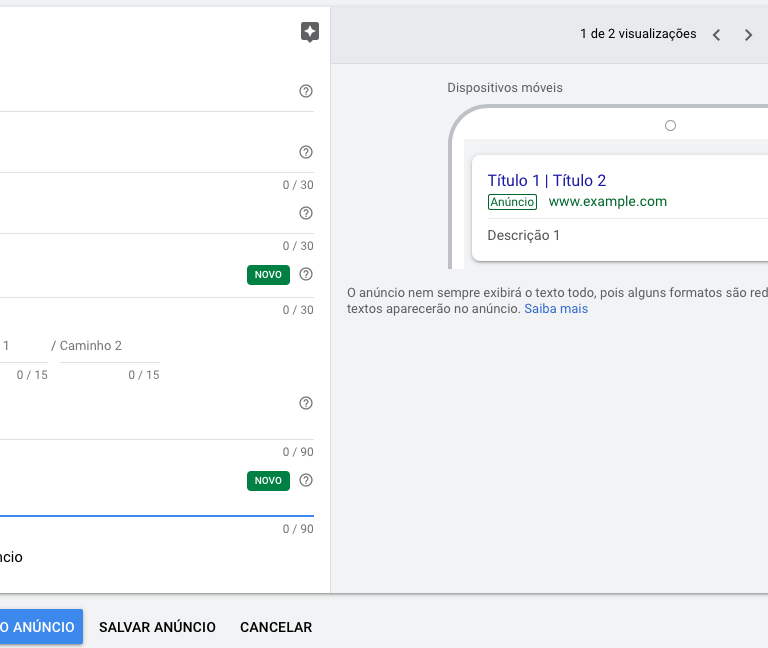The width and height of the screenshot is (768, 648).
Task: Click the second NOVO badge
Action: 268,481
